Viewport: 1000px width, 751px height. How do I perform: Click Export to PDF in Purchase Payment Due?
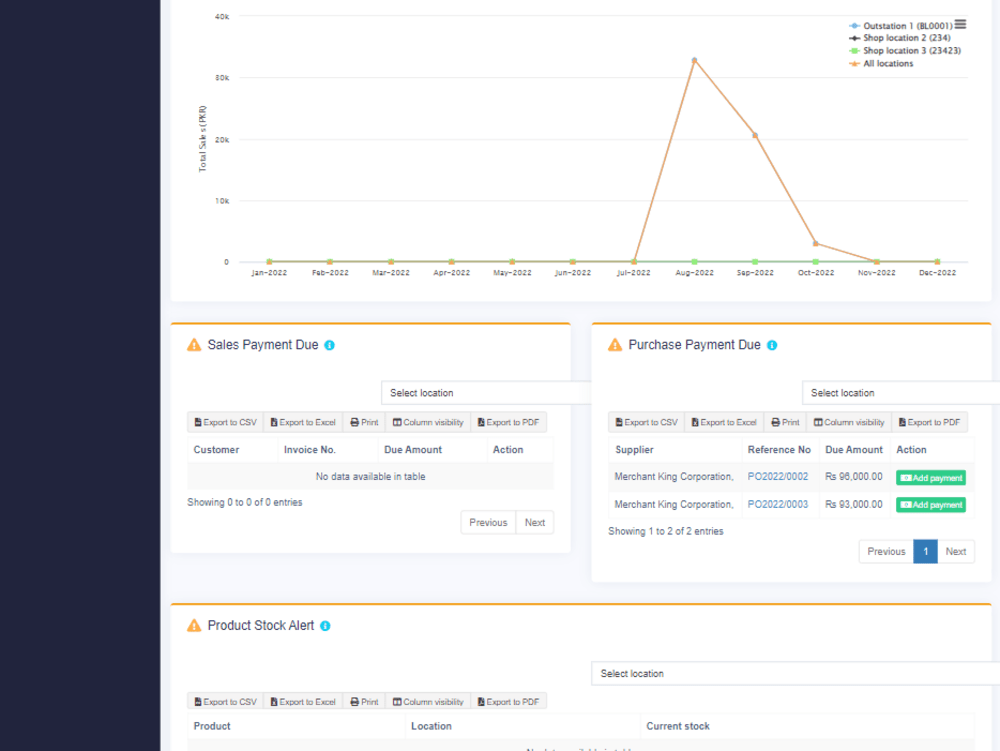[x=930, y=421]
